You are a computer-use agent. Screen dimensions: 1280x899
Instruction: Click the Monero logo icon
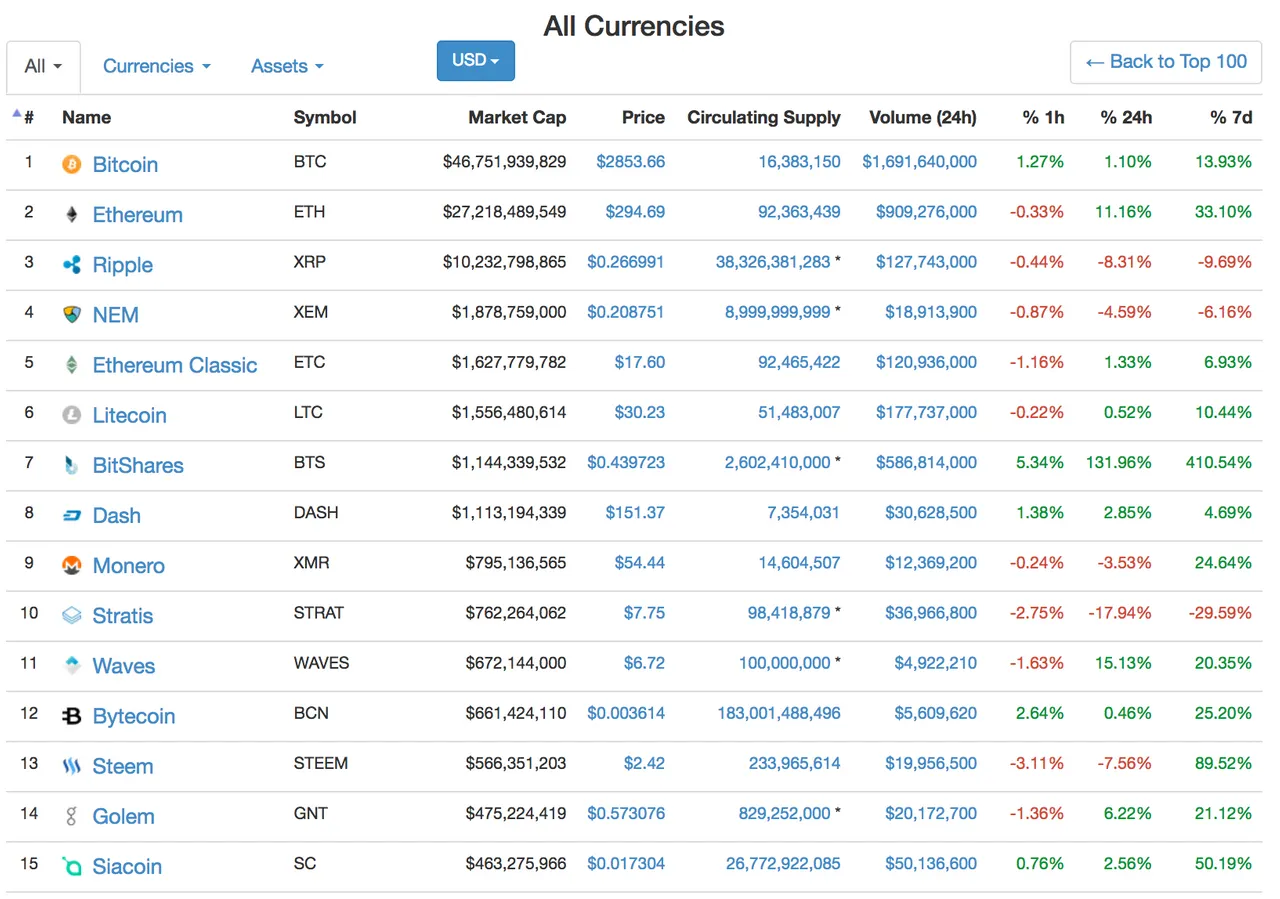click(x=71, y=566)
